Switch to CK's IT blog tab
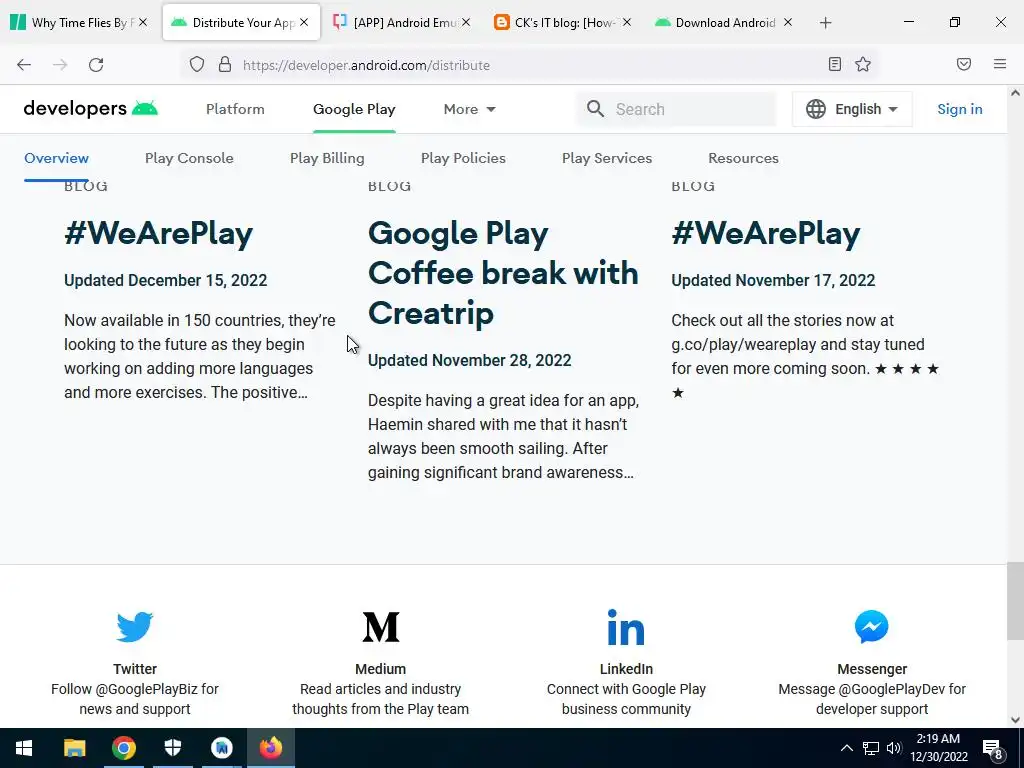 click(564, 23)
